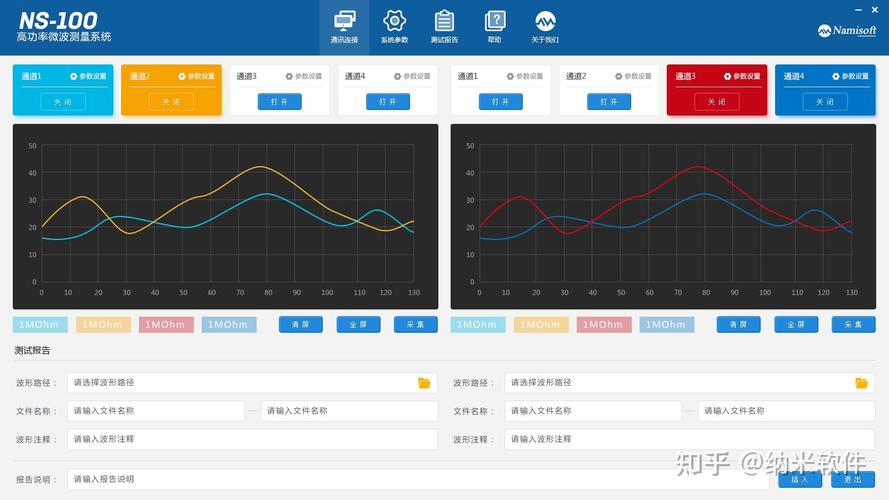This screenshot has height=500, width=889.
Task: Select red 1MOhm chip under right chart
Action: 604,325
